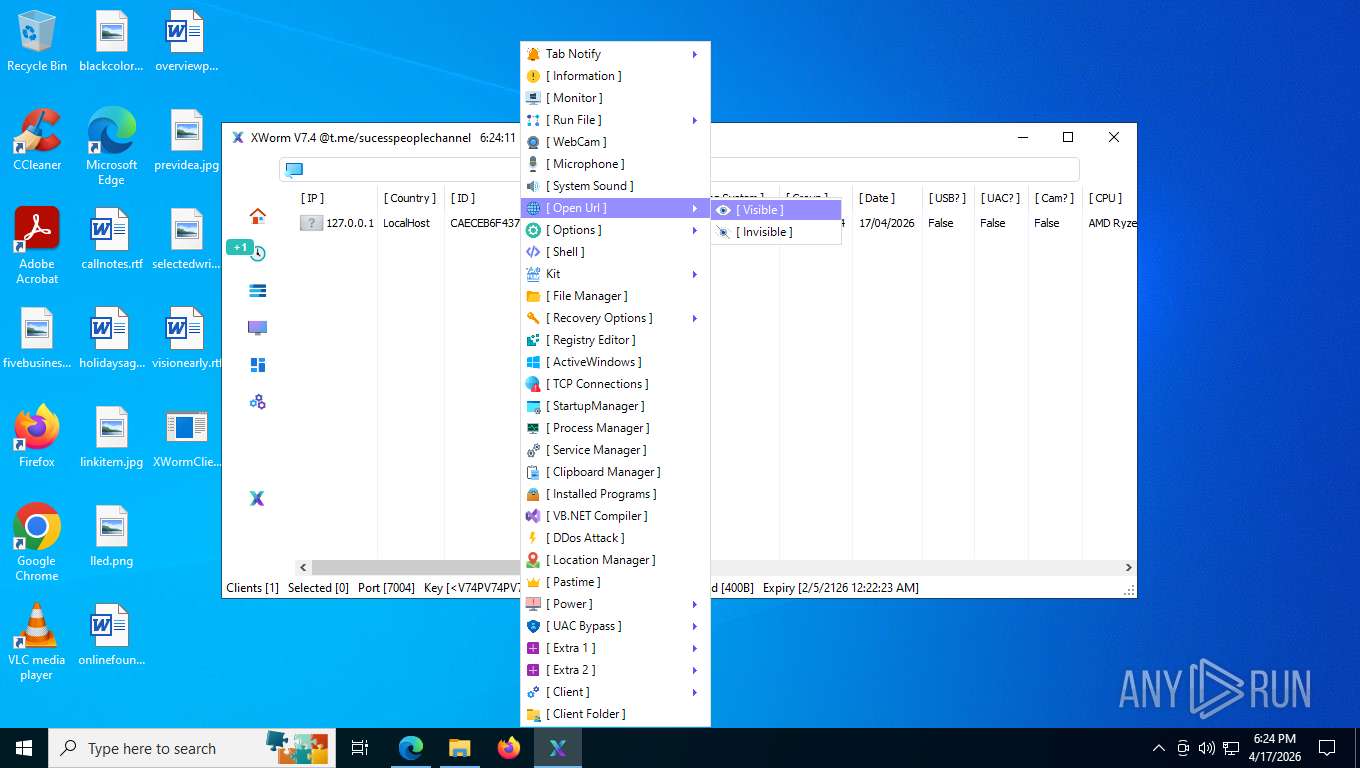Click the Clipboard Manager icon
This screenshot has height=768, width=1360.
tap(533, 472)
